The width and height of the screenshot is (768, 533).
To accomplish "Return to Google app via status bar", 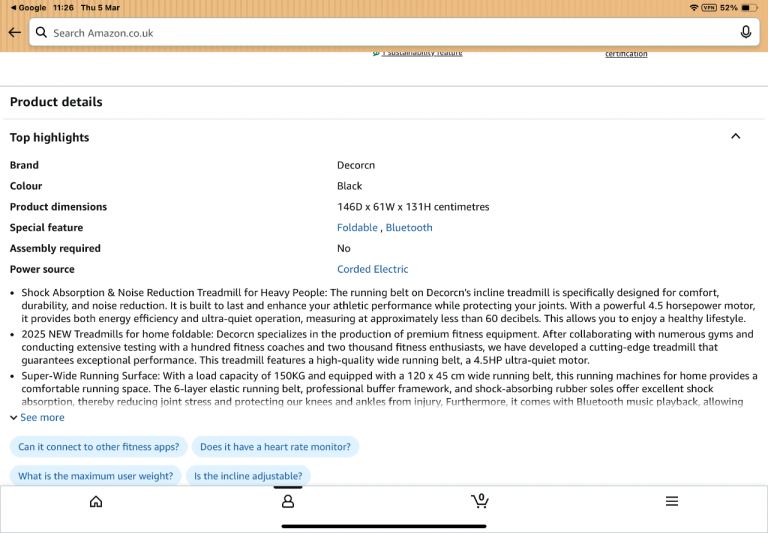I will coord(28,7).
